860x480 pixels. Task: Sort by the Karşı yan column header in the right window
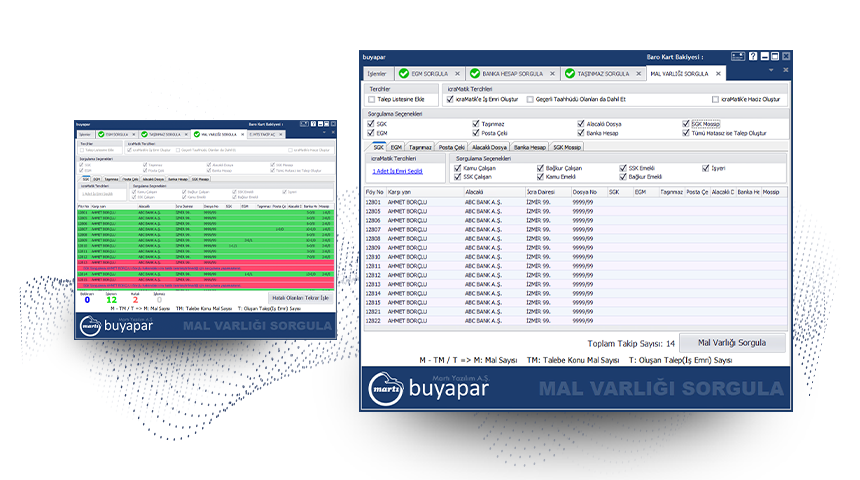(425, 192)
